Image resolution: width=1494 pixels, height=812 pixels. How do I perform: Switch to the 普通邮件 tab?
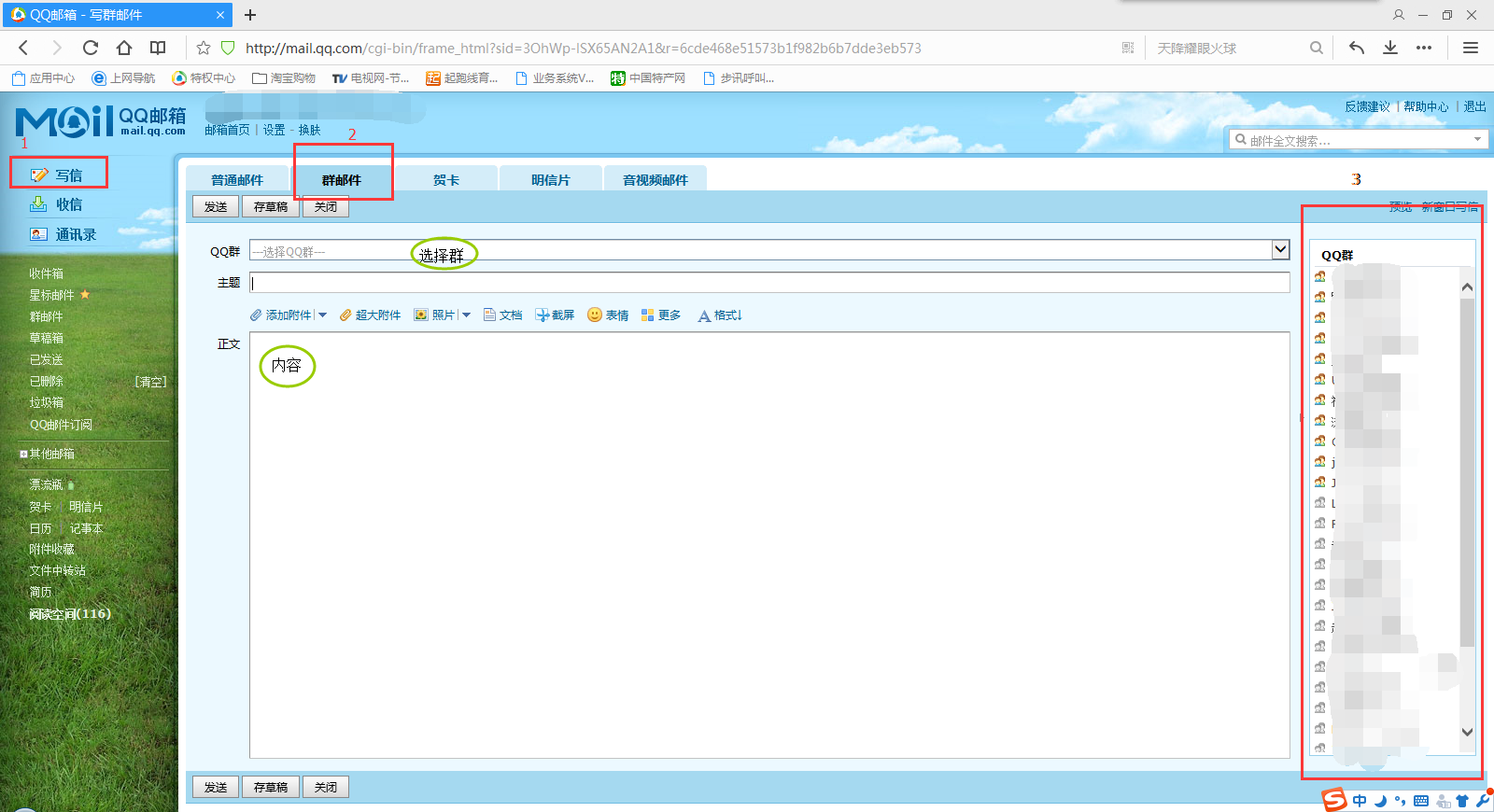click(237, 179)
